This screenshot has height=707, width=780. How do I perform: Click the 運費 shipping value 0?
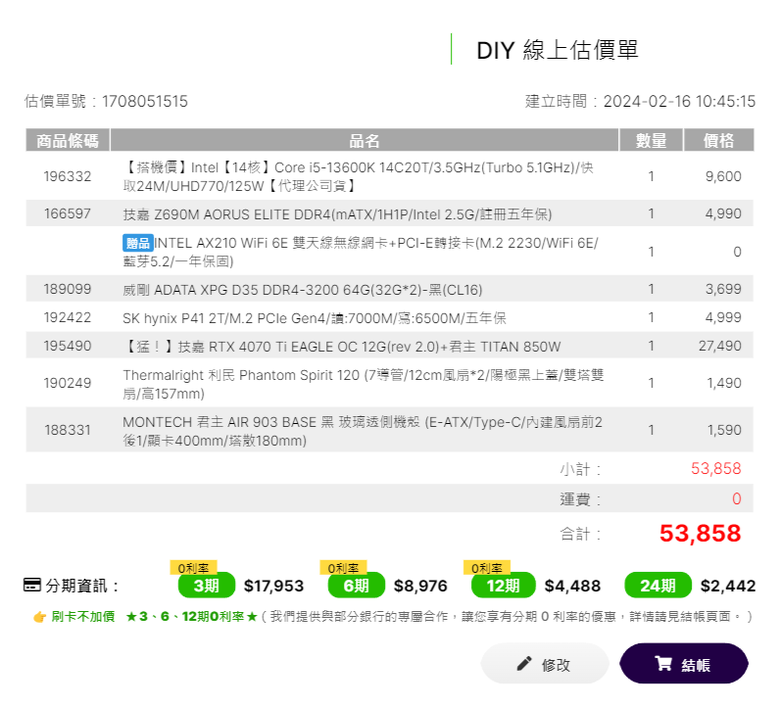click(x=737, y=499)
